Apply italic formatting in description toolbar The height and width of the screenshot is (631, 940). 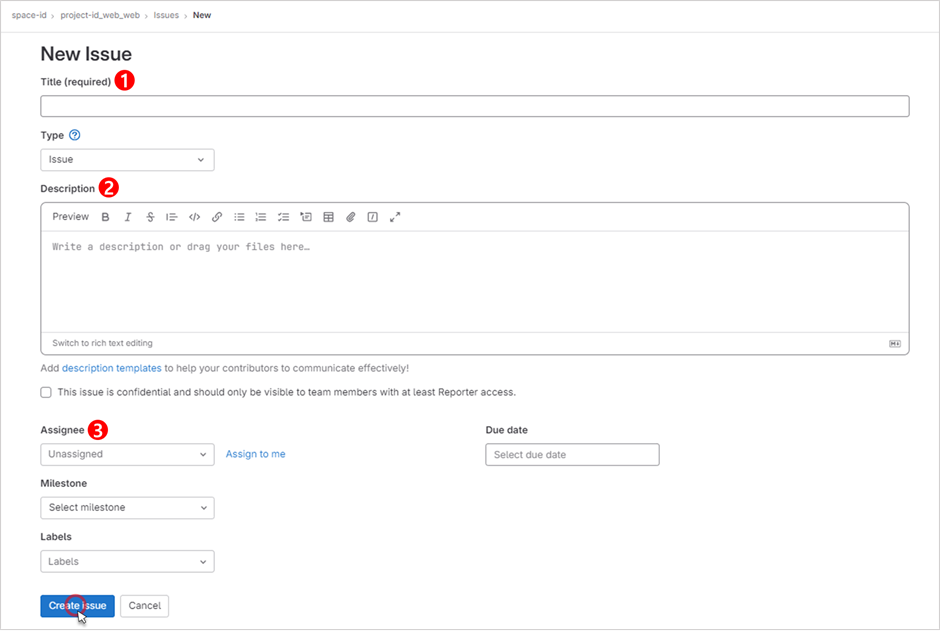[x=128, y=217]
